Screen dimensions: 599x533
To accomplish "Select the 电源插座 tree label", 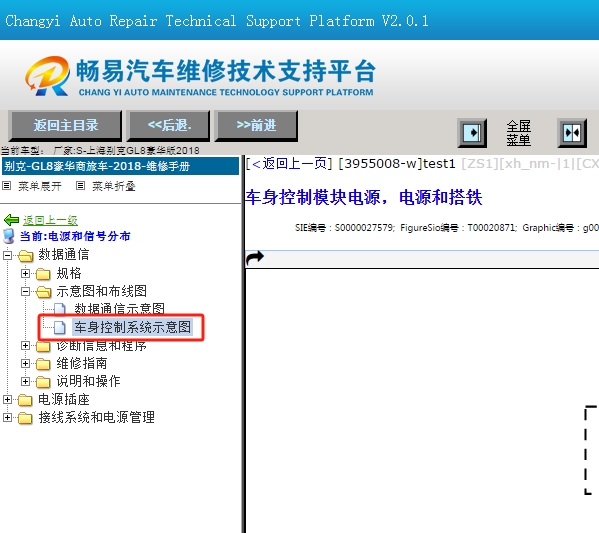I will [63, 400].
